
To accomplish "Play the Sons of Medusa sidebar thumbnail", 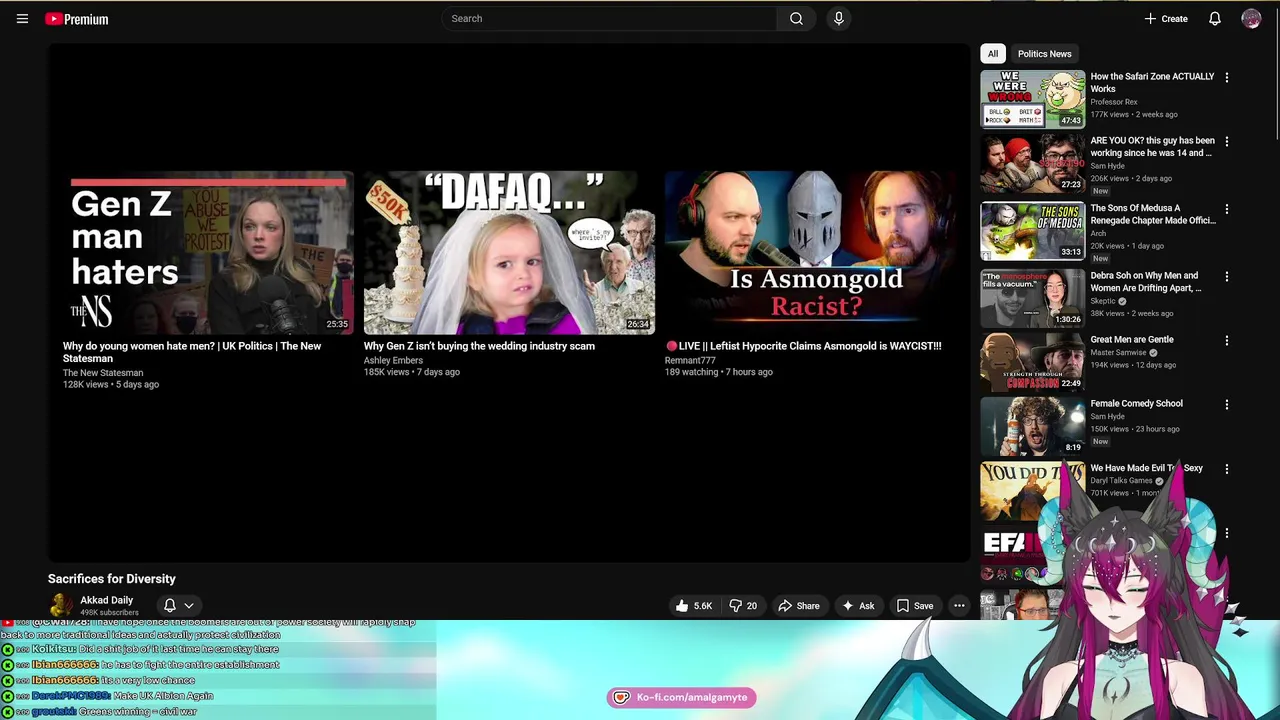I will point(1032,230).
